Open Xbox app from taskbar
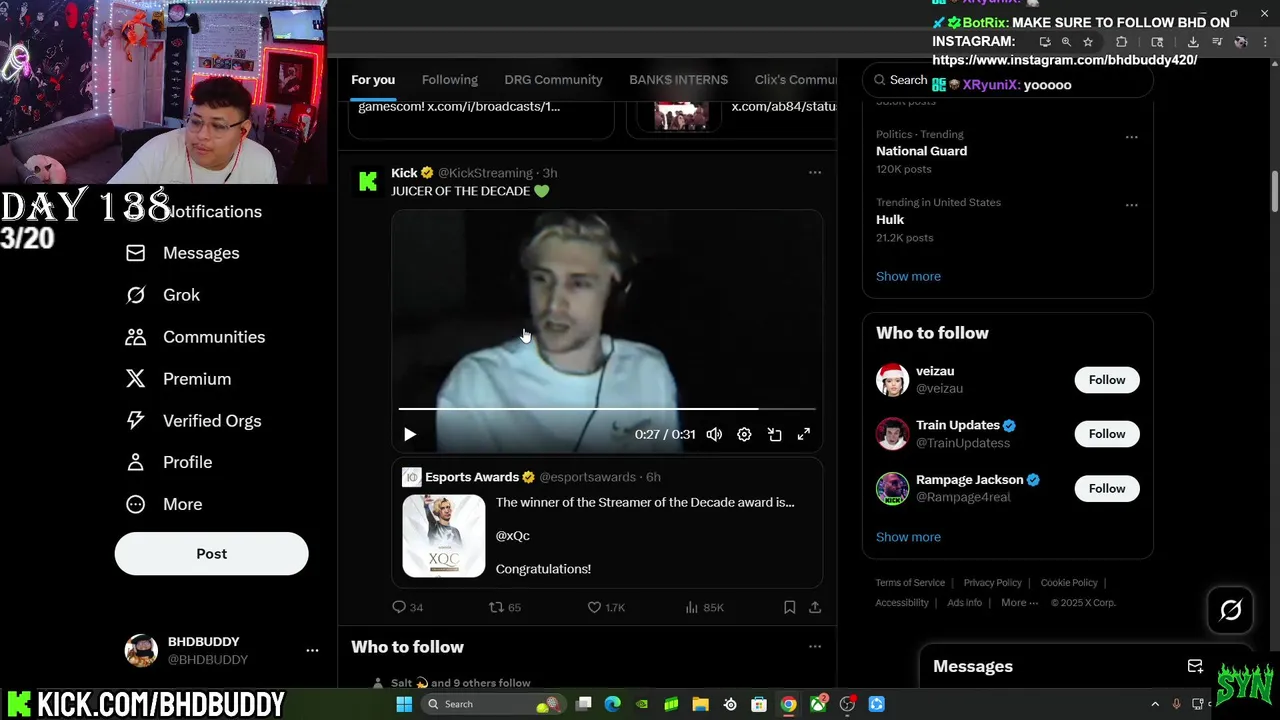 tap(818, 704)
